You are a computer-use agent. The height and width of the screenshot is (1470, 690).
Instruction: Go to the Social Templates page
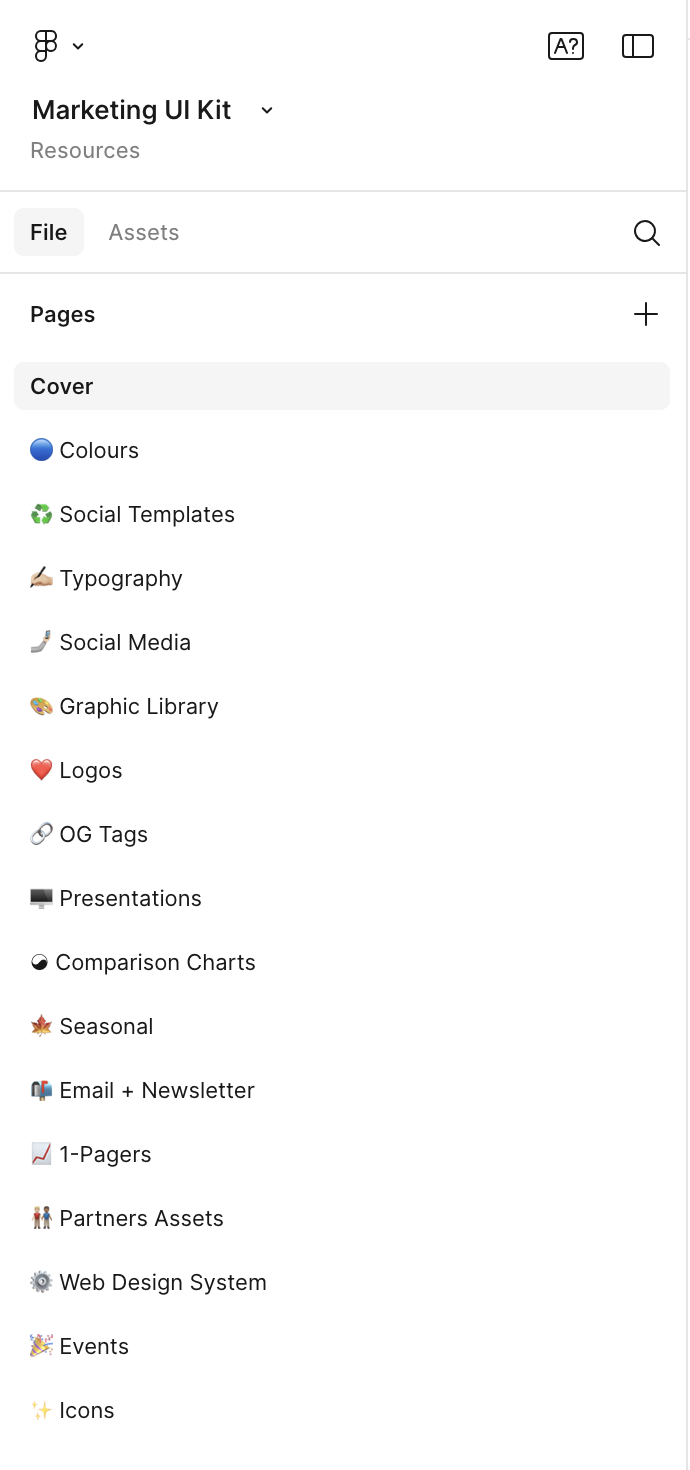tap(147, 515)
